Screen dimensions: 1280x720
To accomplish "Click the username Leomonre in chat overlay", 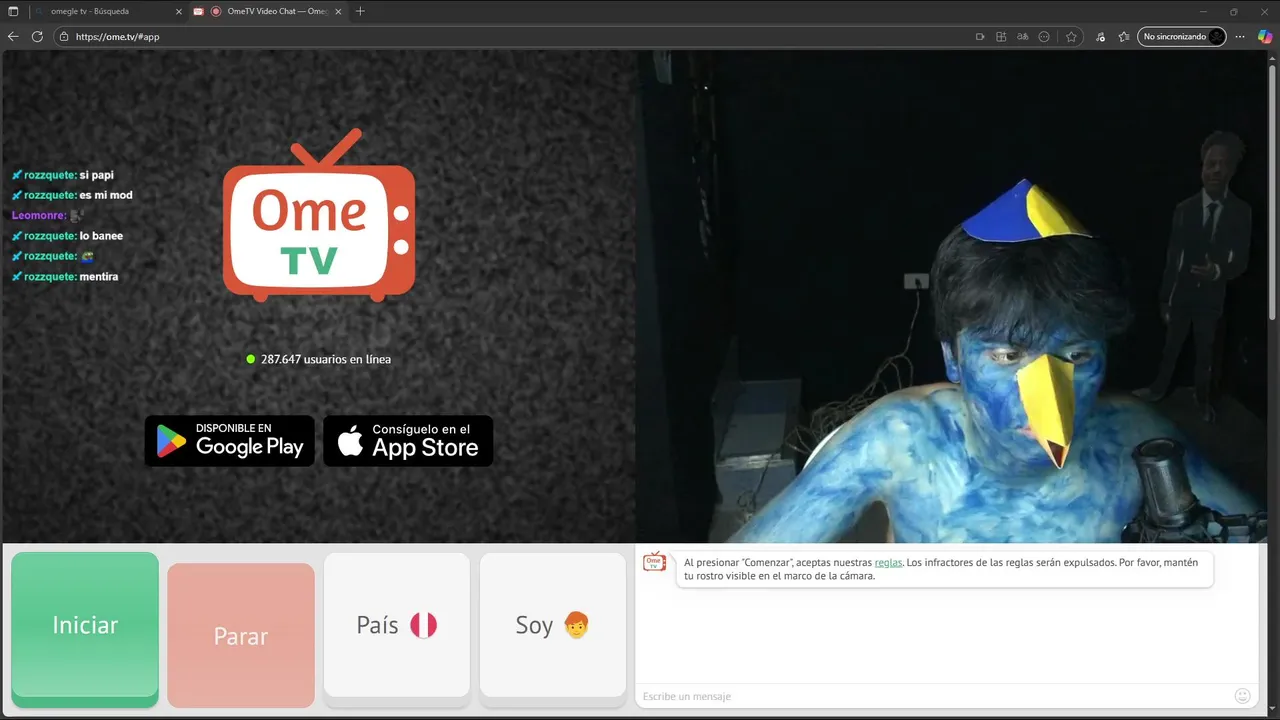I will point(39,215).
